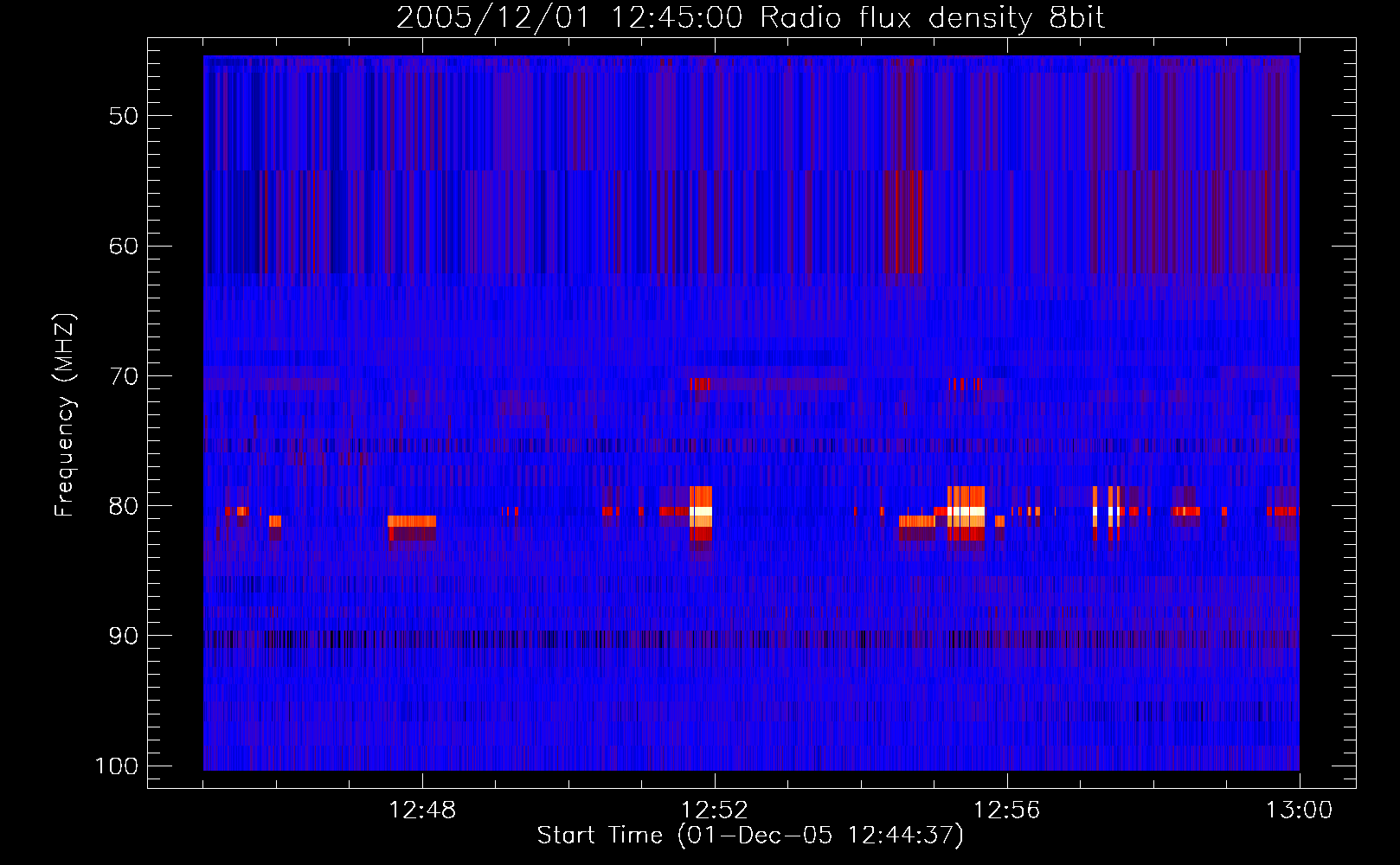Click the 'Start Time (01-Dec-05 12:44:37)' label
1400x865 pixels.
click(750, 836)
